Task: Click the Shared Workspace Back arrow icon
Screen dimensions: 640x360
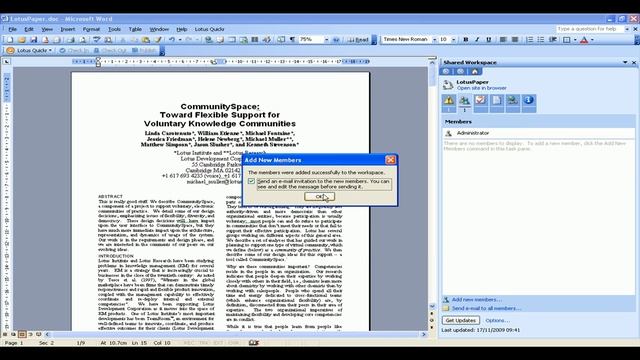Action: 446,71
